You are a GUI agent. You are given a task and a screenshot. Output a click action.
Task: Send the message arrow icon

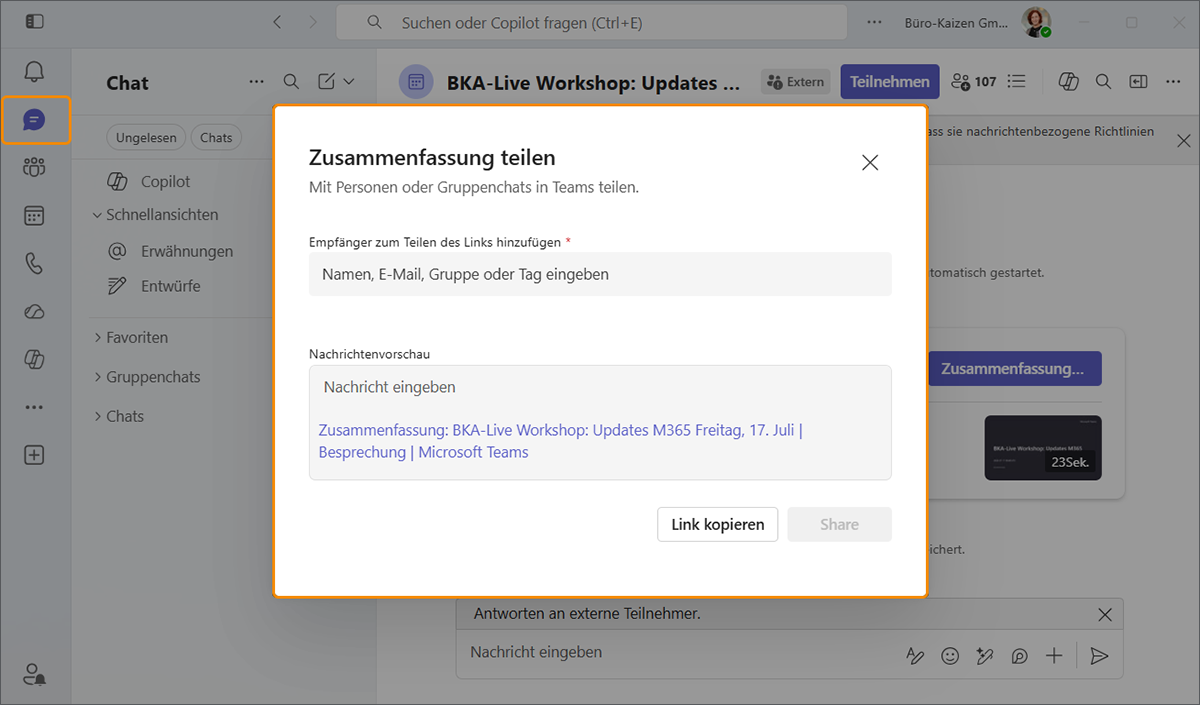coord(1099,656)
